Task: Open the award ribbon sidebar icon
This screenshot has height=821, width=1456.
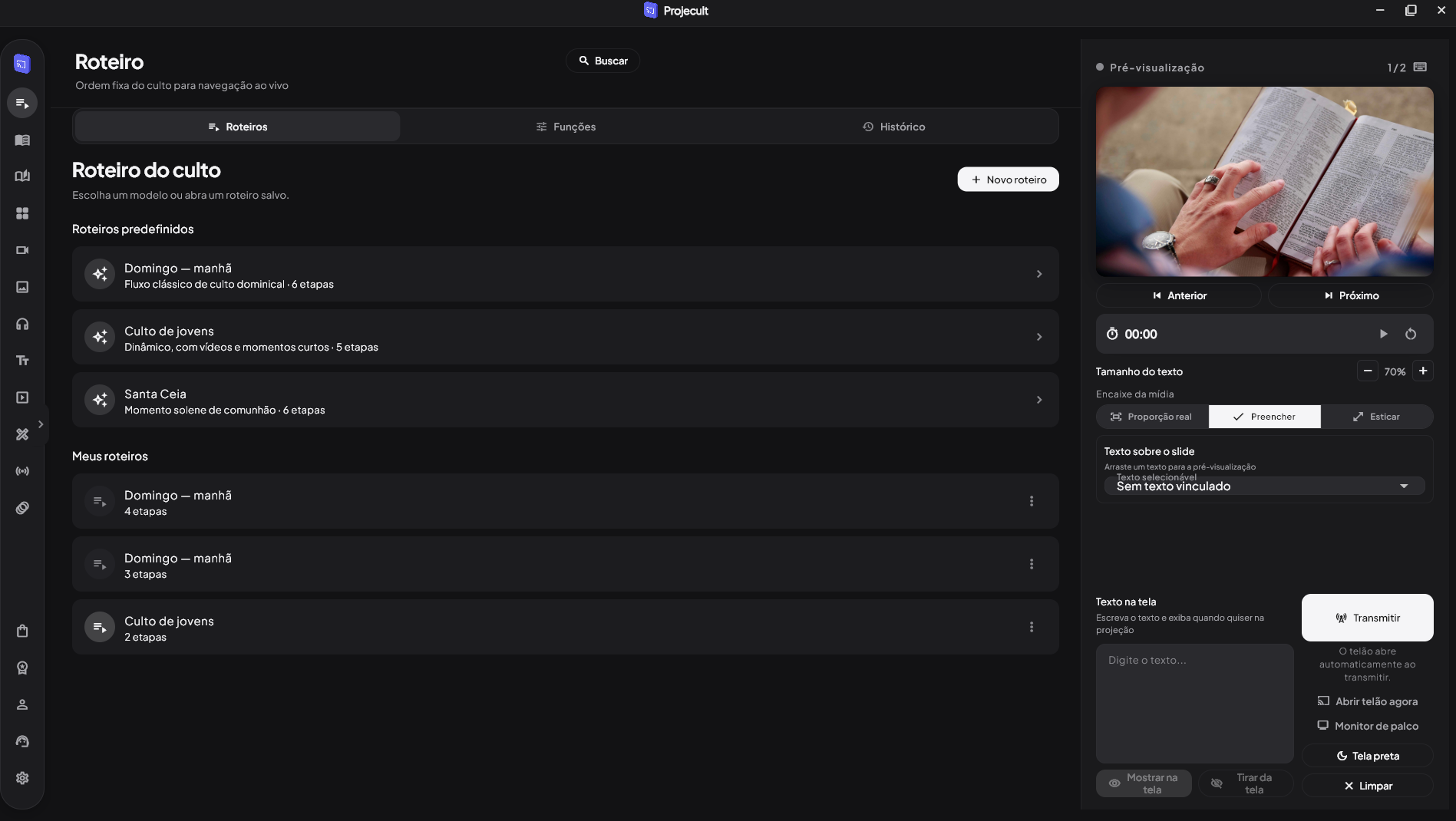Action: [22, 668]
